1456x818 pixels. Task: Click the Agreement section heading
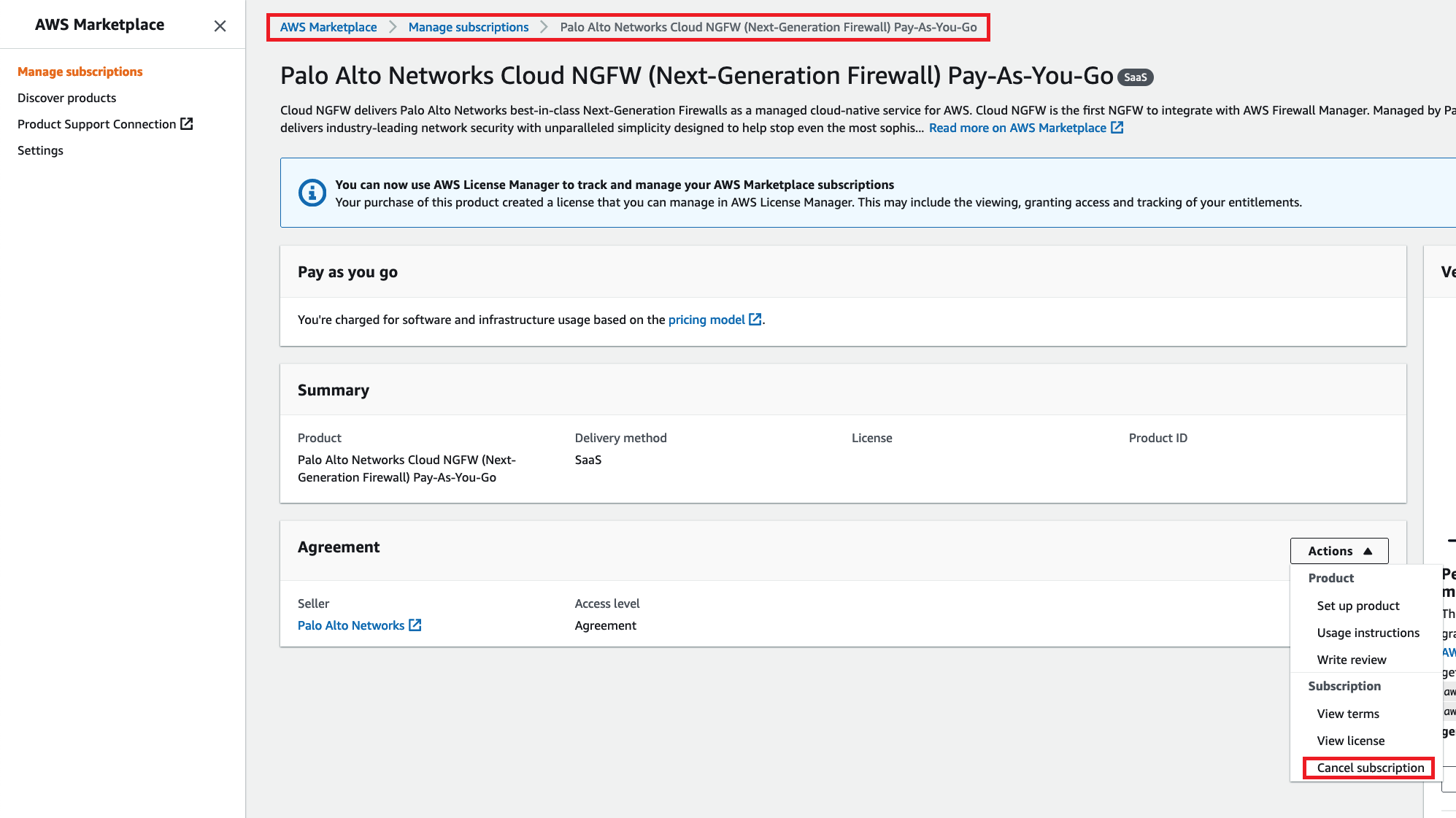(339, 547)
